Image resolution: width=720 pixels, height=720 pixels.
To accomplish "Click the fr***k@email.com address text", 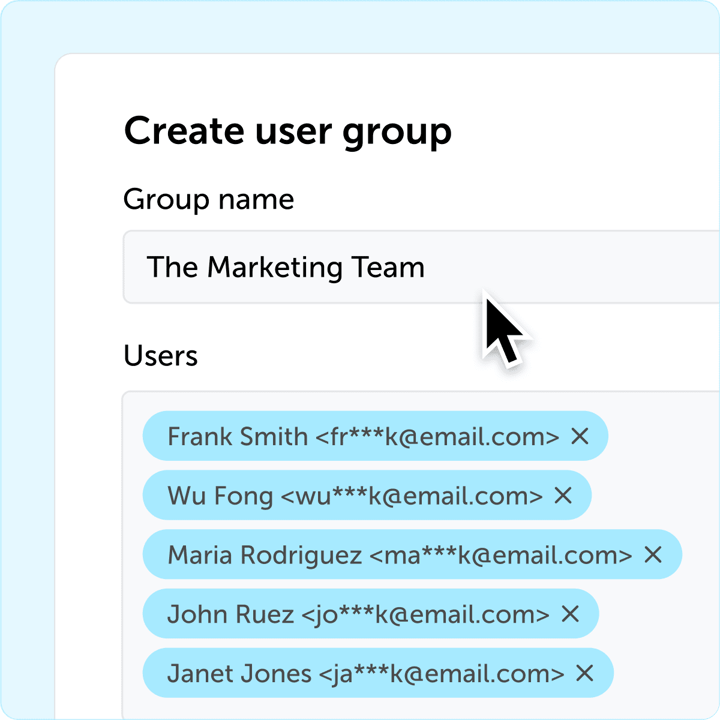I will (437, 436).
